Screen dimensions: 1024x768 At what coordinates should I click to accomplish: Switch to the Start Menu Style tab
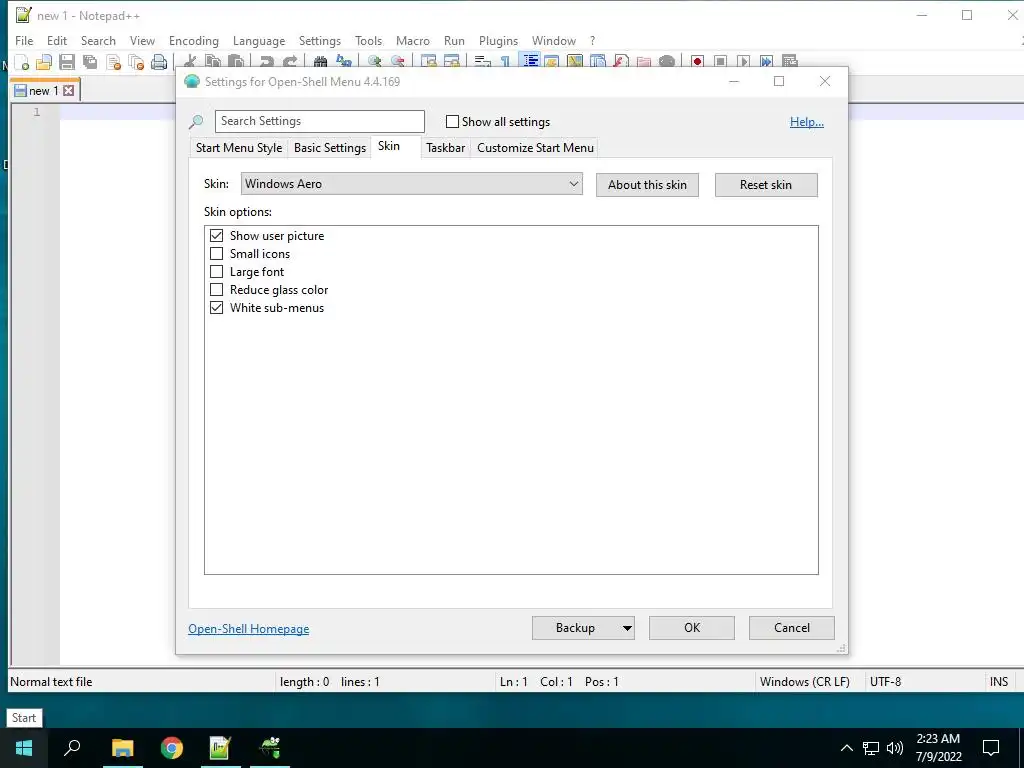pos(239,148)
